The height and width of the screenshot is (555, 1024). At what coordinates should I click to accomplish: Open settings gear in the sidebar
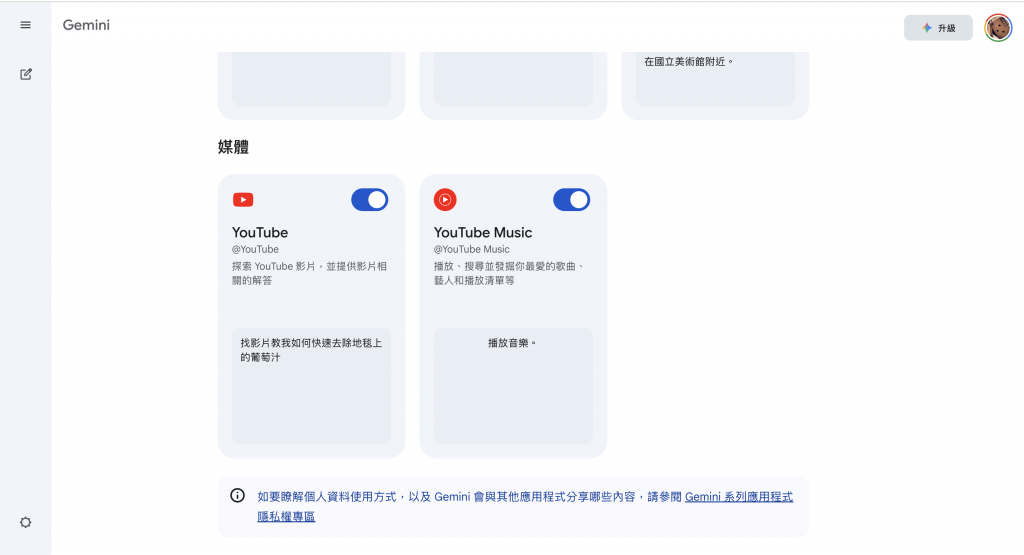tap(25, 522)
